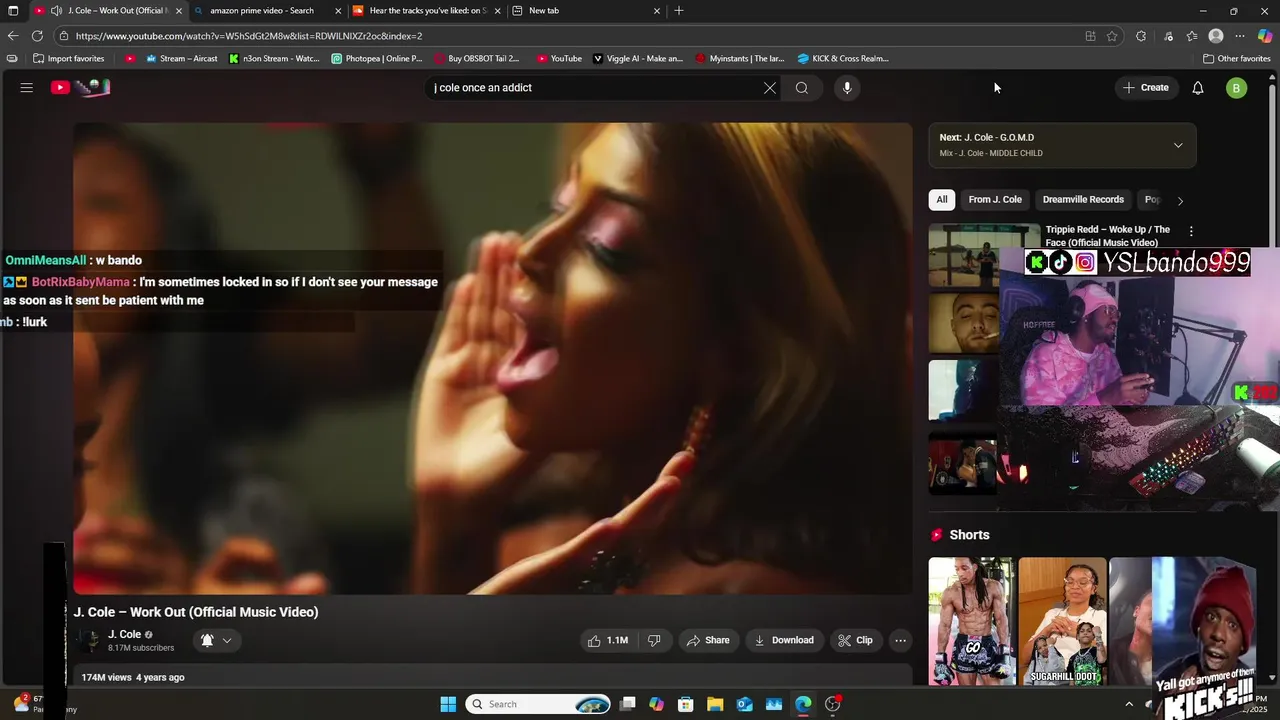Open more actions below the video
The width and height of the screenshot is (1280, 720).
click(900, 640)
